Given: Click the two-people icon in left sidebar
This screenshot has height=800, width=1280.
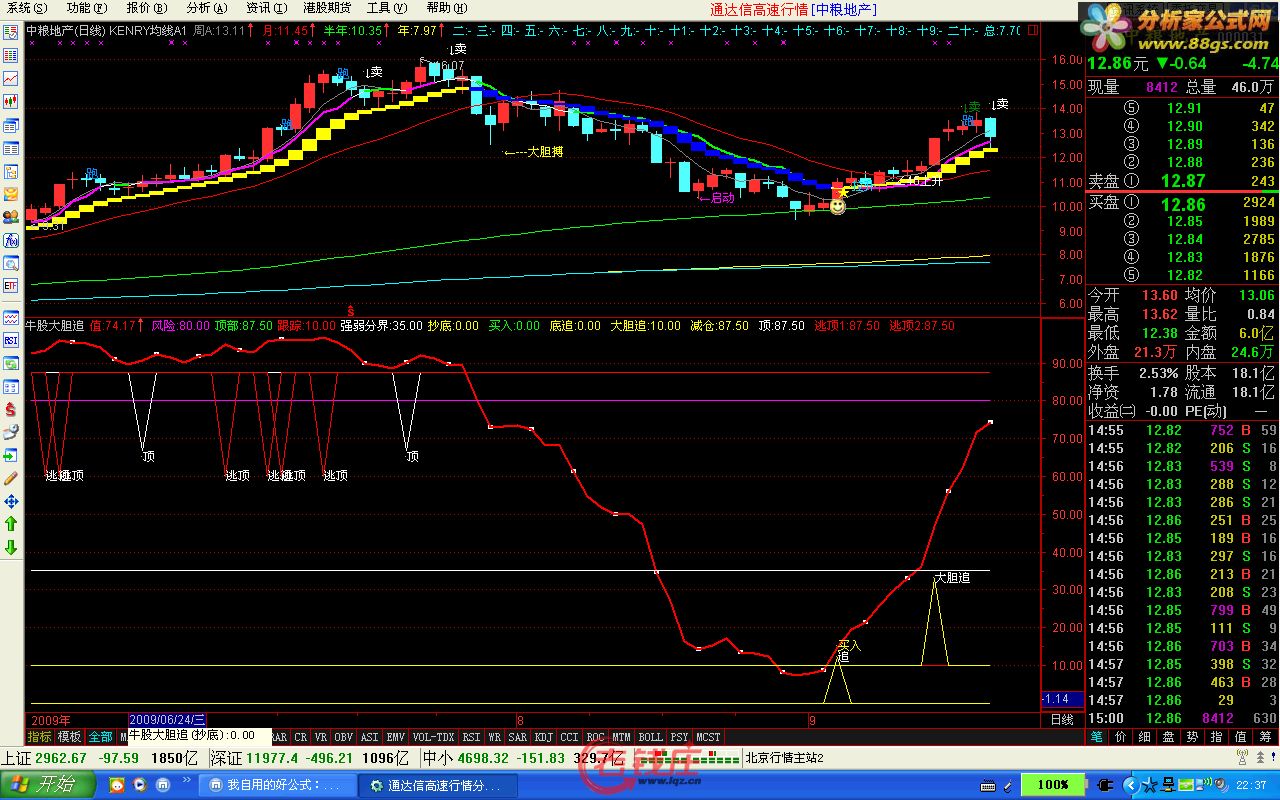Looking at the screenshot, I should click(x=11, y=217).
